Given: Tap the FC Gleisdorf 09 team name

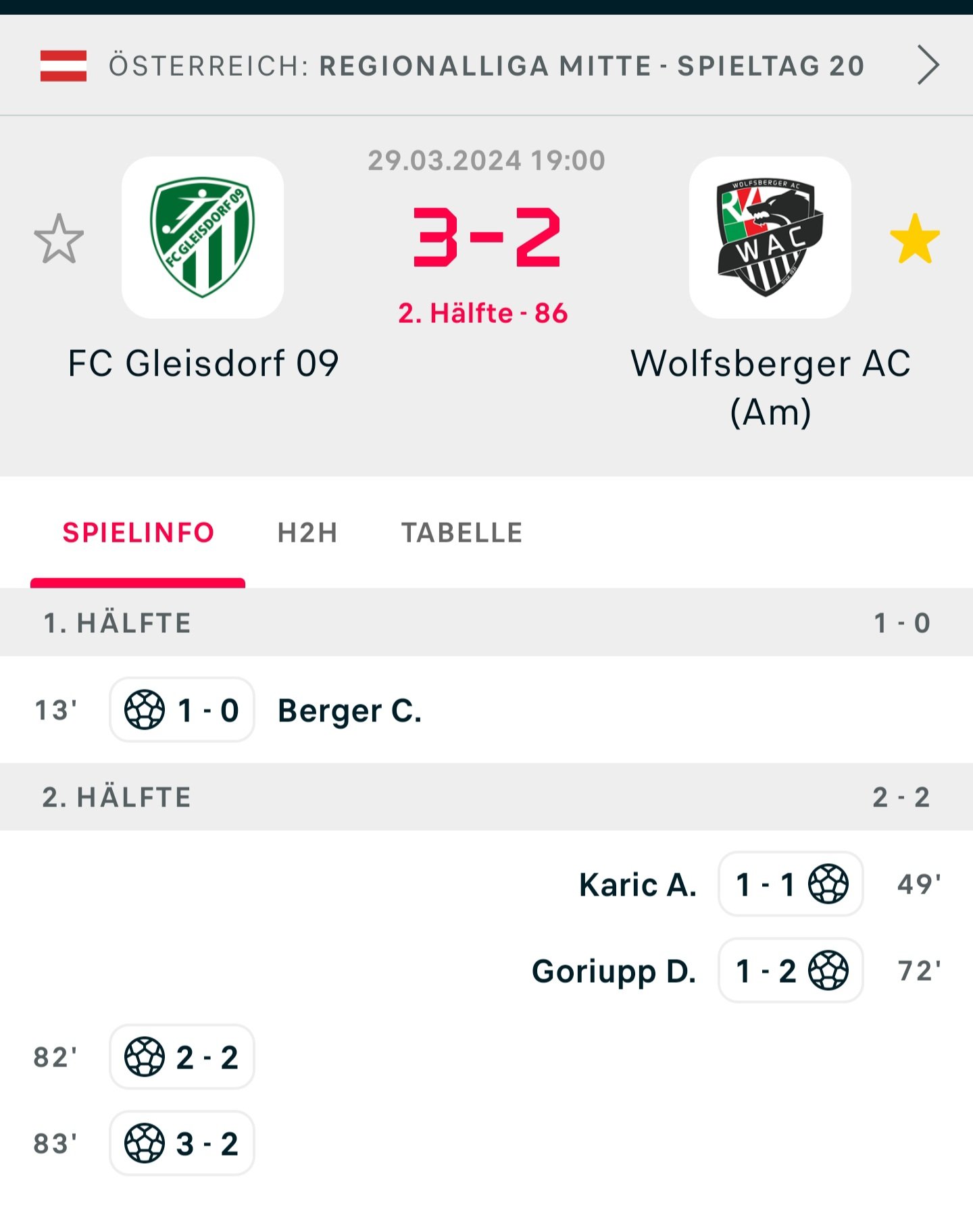Looking at the screenshot, I should (x=203, y=363).
